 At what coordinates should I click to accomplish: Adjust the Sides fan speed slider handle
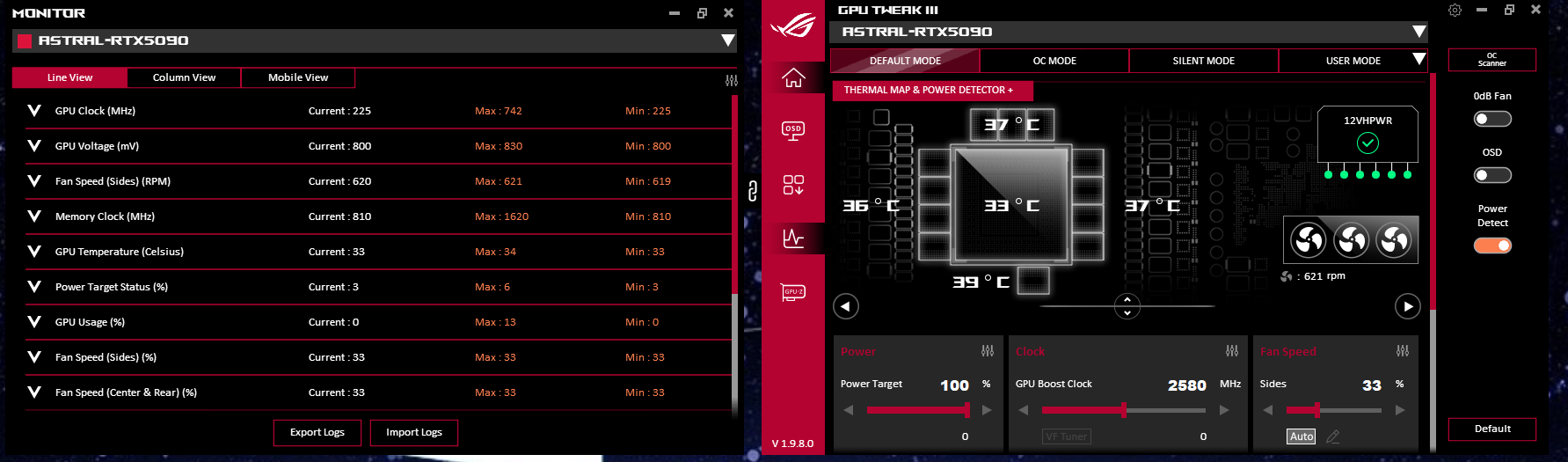coord(1317,410)
